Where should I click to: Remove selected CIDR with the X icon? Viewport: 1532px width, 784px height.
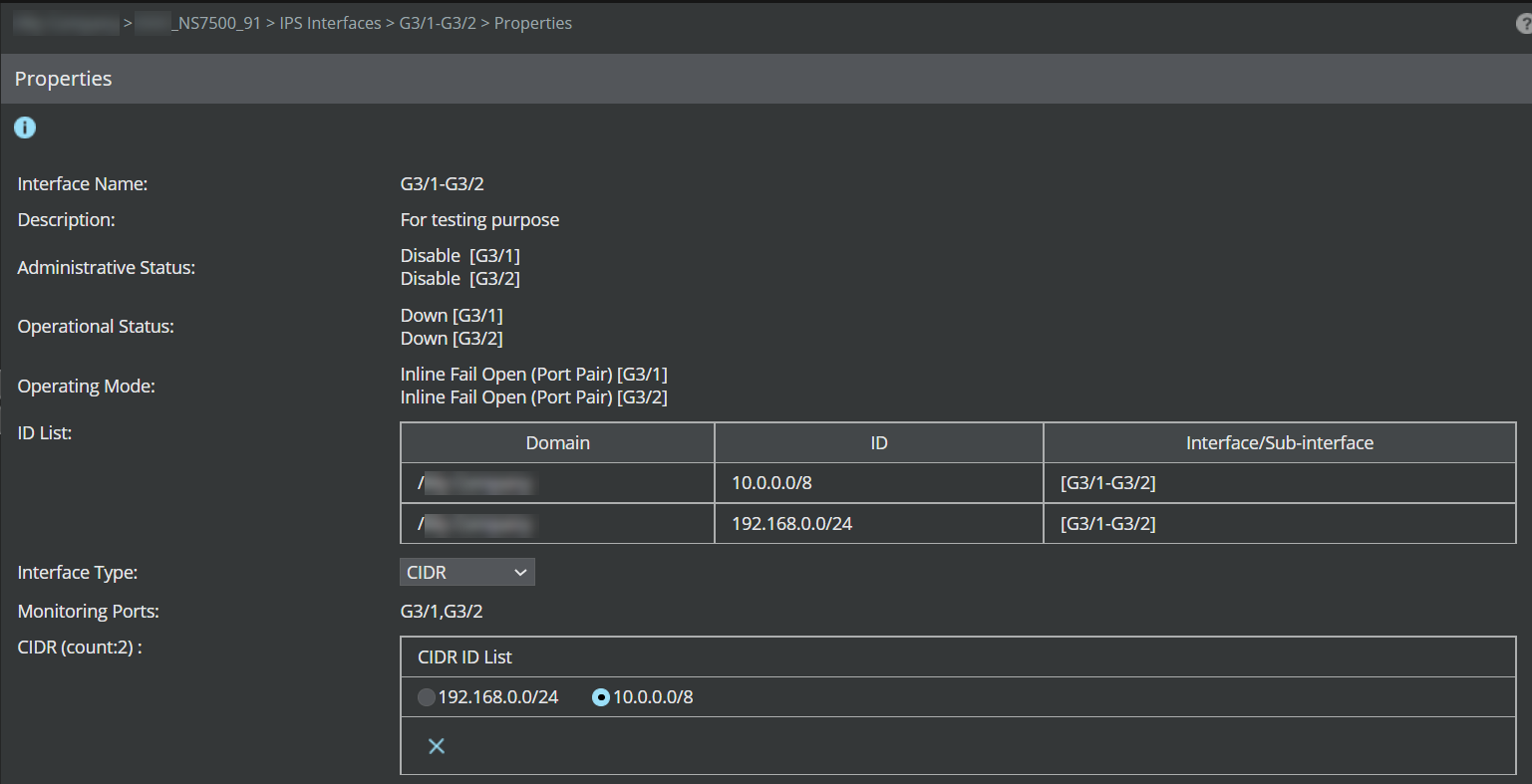[437, 746]
